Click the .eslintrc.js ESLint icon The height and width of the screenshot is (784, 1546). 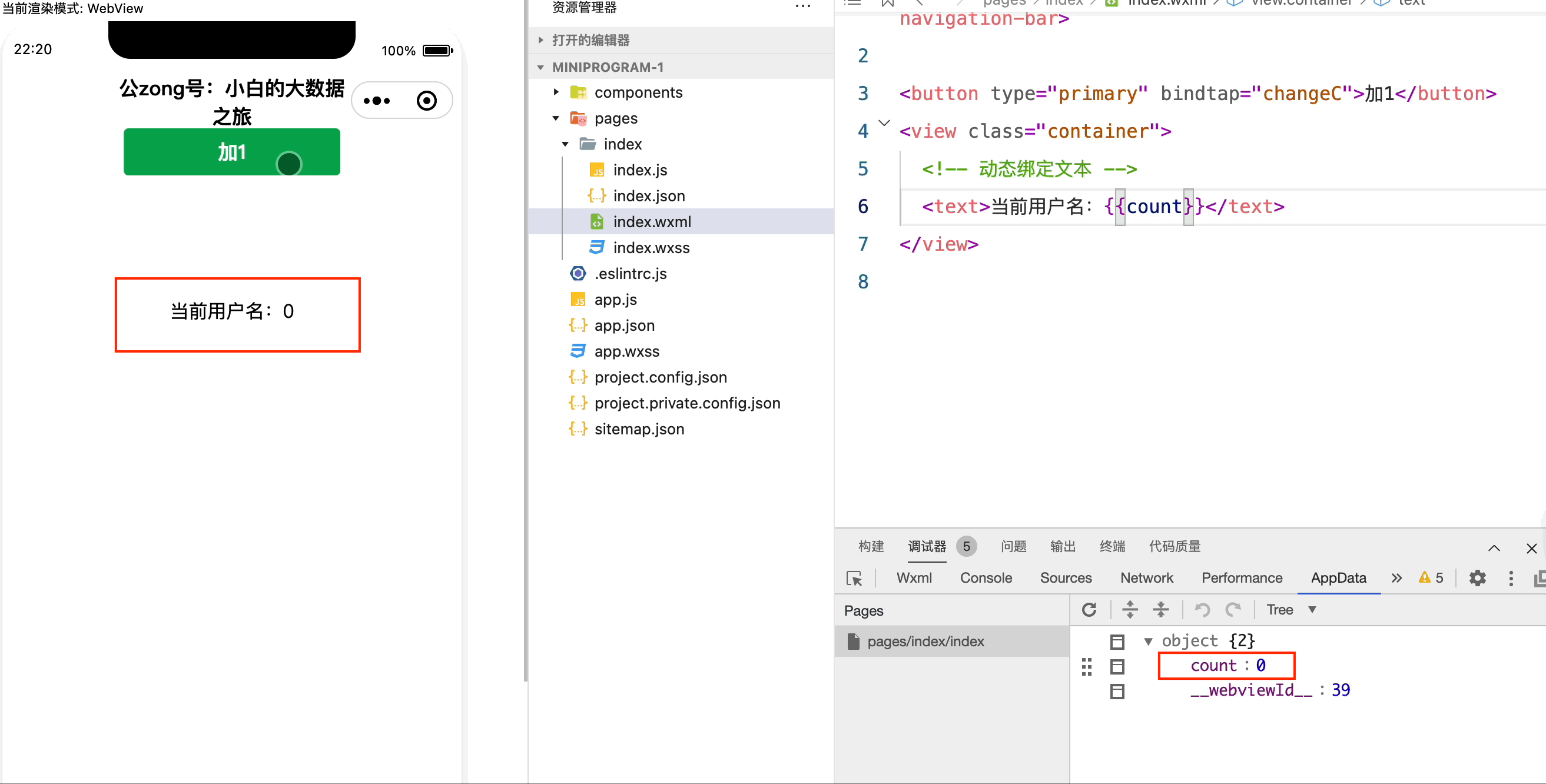pos(578,274)
